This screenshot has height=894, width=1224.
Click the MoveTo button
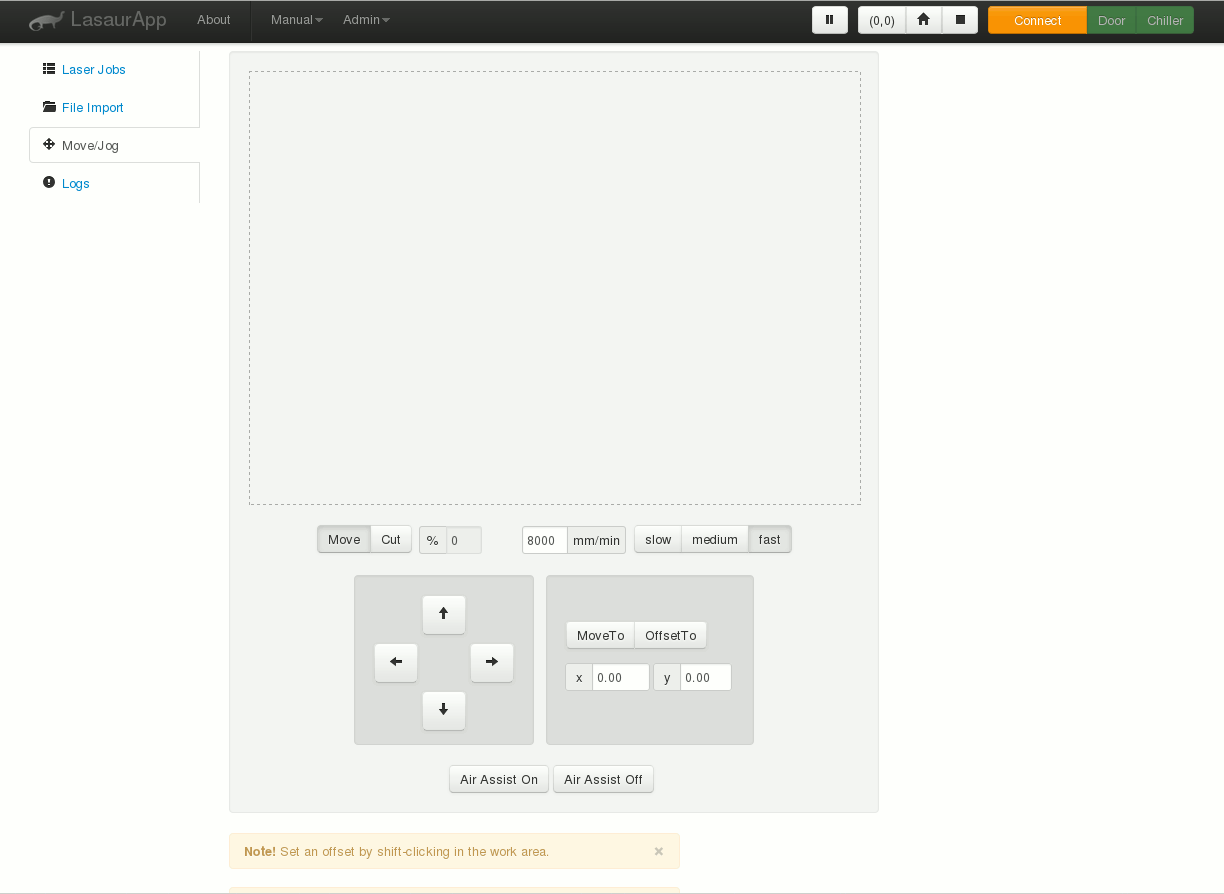[601, 636]
